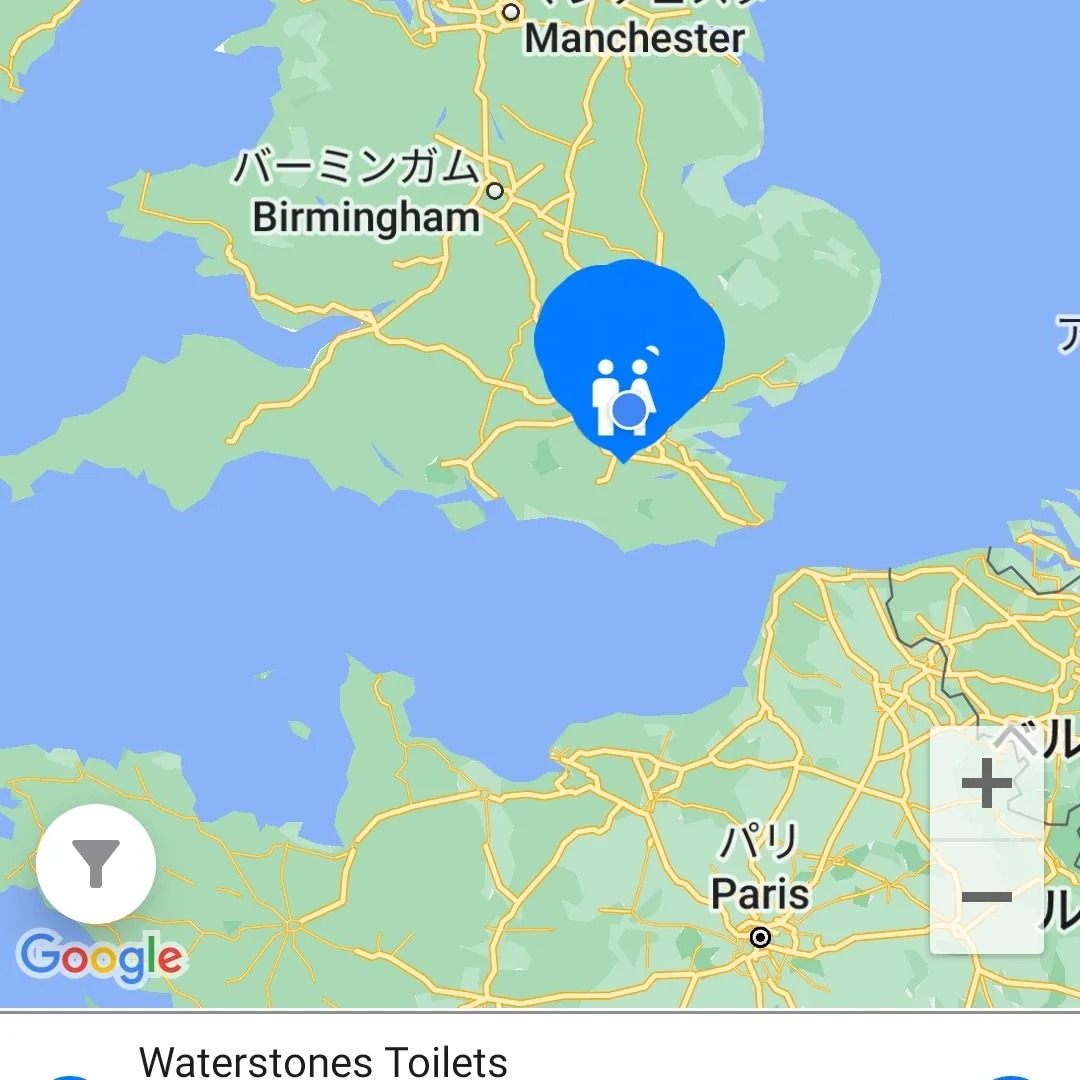Click the Japanese バーミンガム label
This screenshot has width=1080, height=1080.
click(356, 167)
